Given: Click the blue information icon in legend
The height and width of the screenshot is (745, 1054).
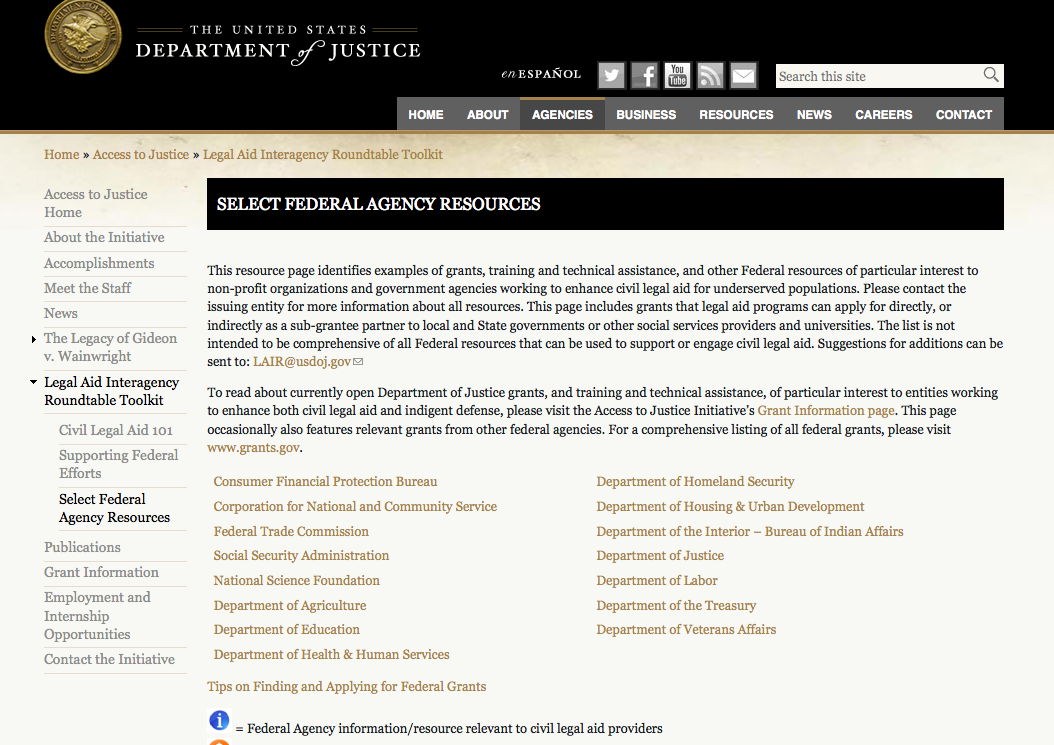Looking at the screenshot, I should [219, 720].
